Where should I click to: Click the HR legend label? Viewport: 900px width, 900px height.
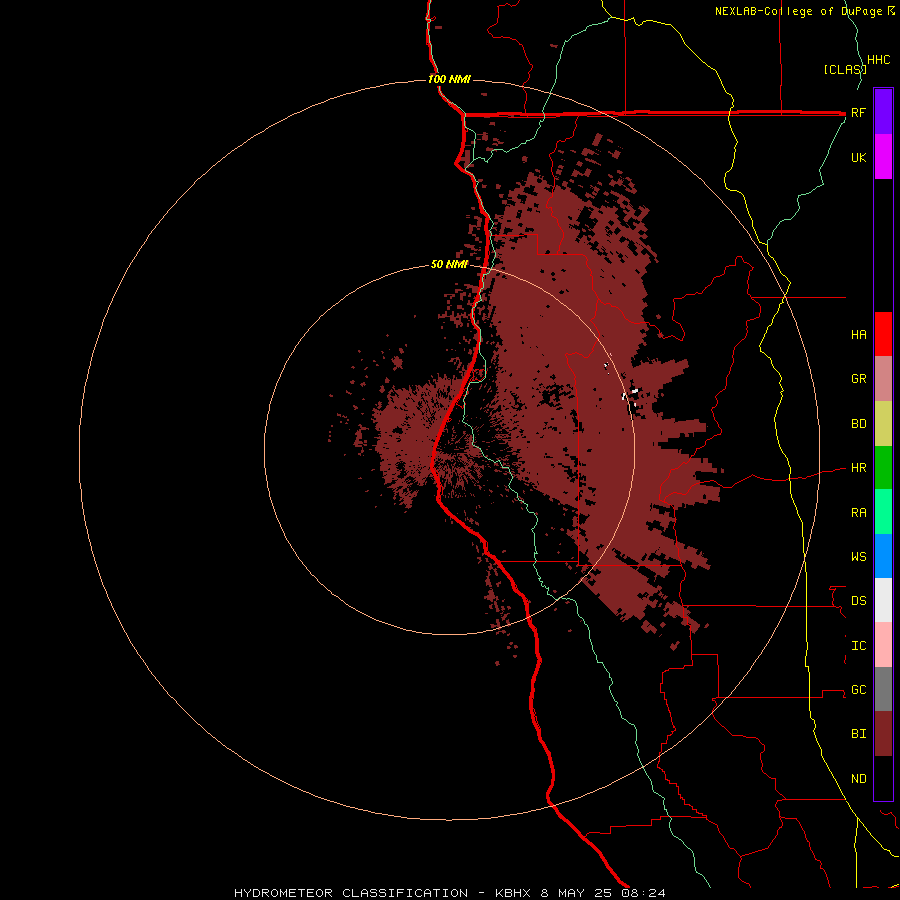pyautogui.click(x=858, y=468)
